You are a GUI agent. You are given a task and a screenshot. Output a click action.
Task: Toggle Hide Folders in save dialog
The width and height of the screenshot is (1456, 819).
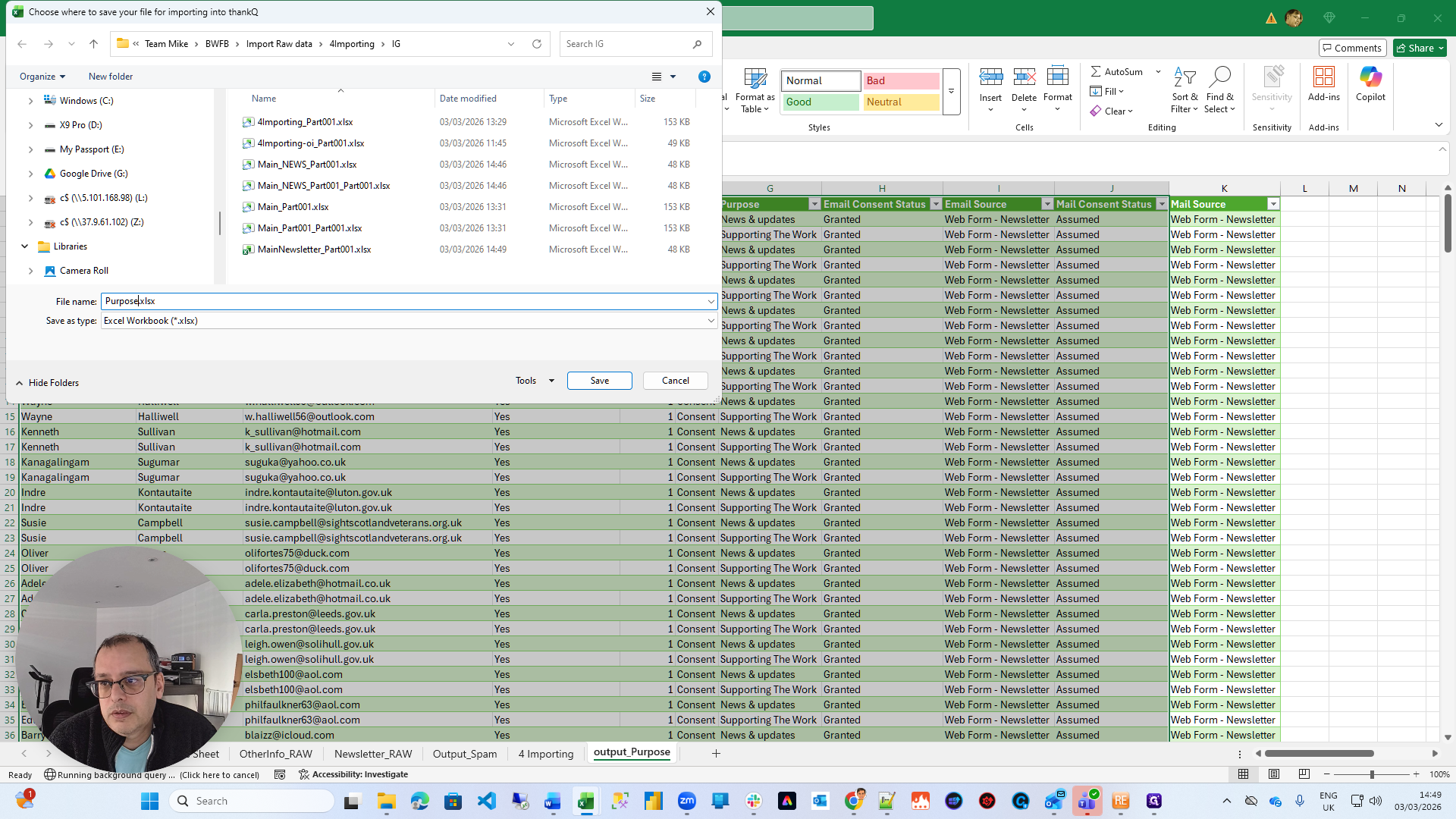(x=47, y=383)
